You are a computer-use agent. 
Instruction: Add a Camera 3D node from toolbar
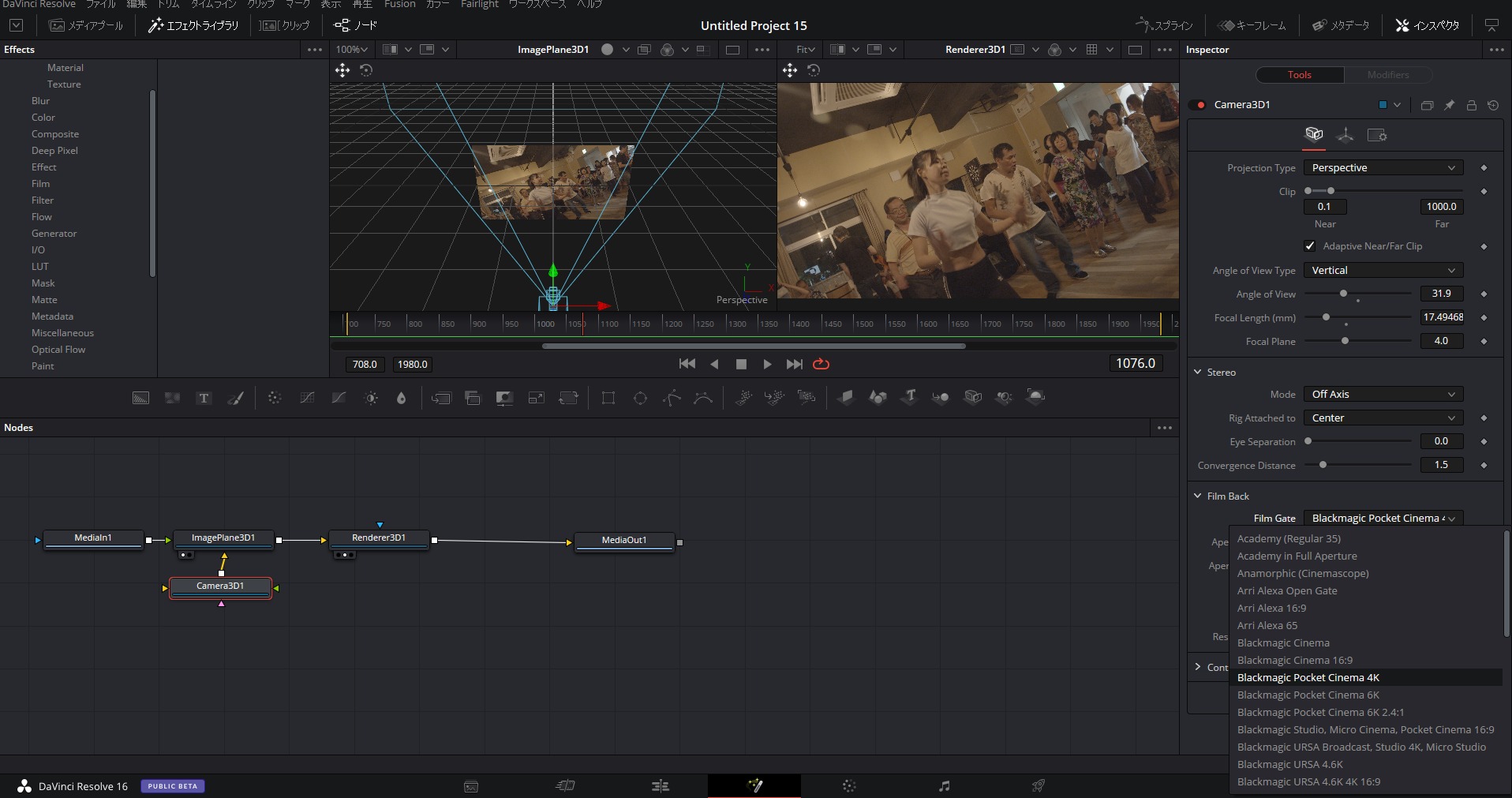click(973, 397)
